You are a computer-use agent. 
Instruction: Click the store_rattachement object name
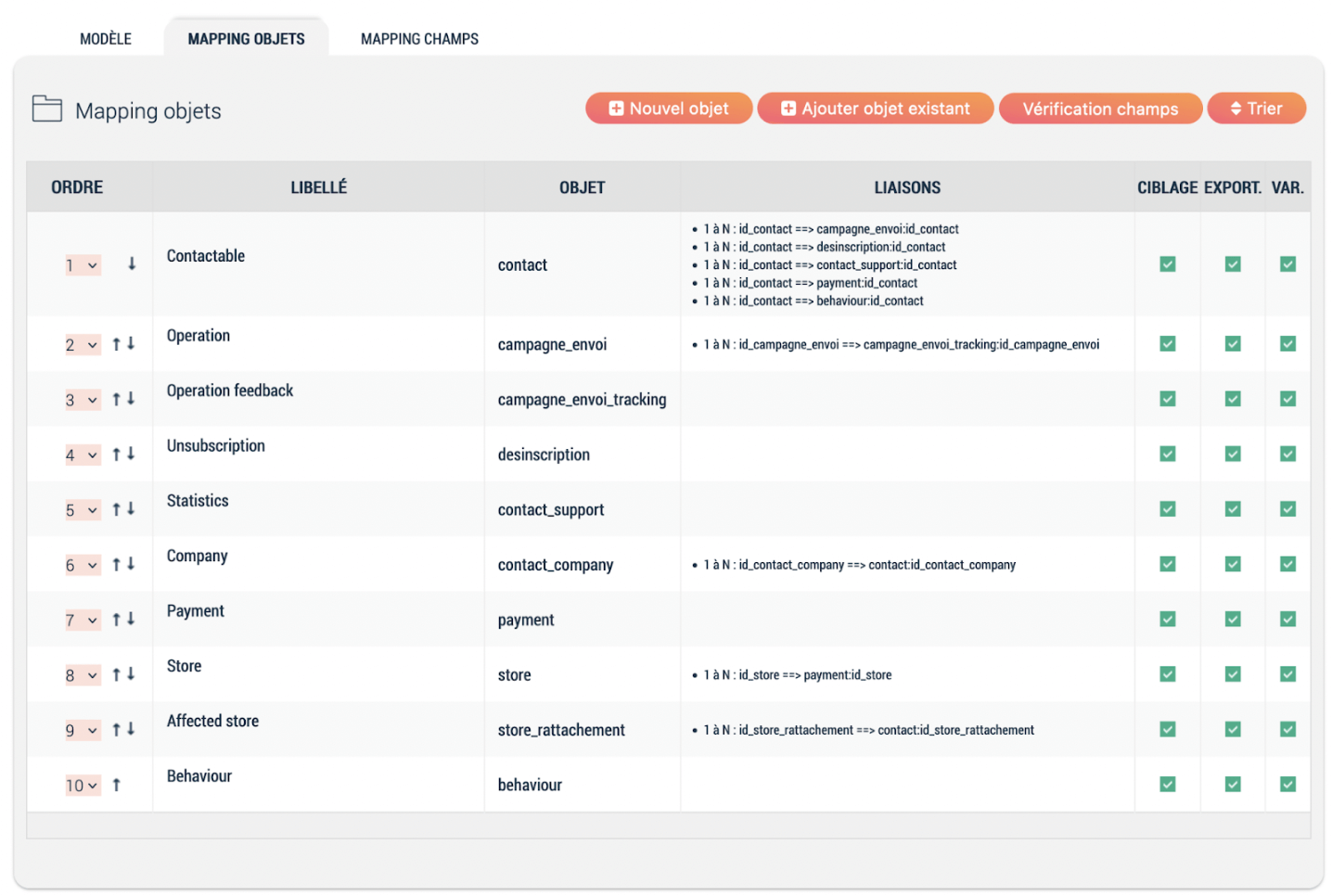click(561, 730)
